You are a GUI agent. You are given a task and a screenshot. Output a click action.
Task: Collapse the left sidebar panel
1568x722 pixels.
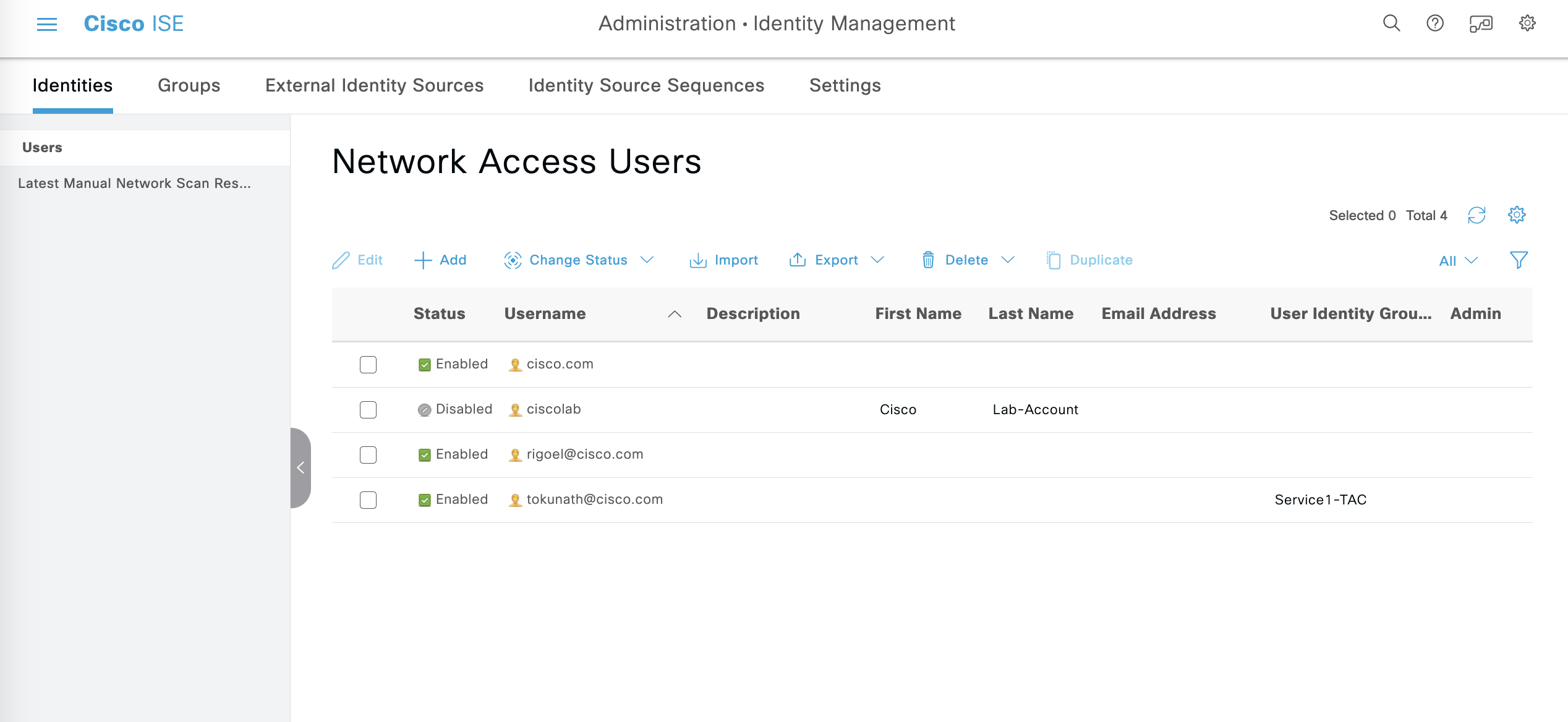click(x=301, y=468)
